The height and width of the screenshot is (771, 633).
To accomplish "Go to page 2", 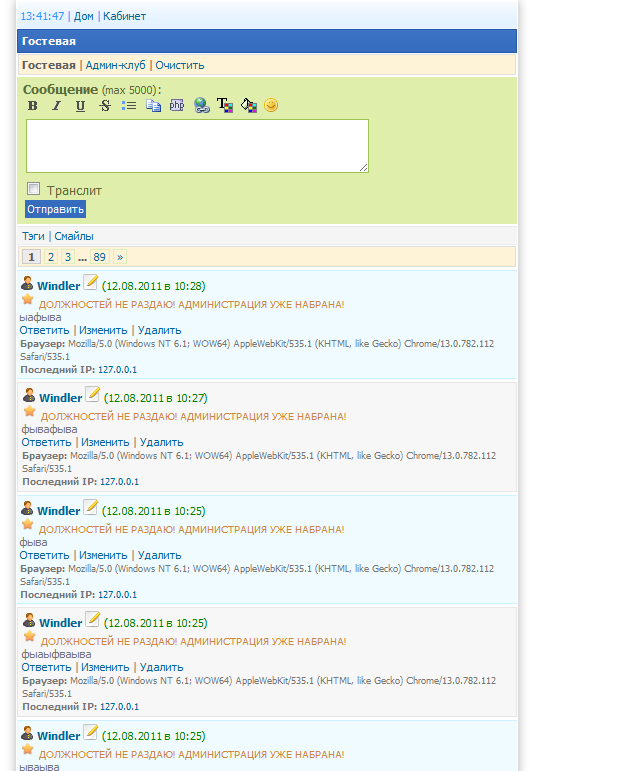I will pos(51,257).
